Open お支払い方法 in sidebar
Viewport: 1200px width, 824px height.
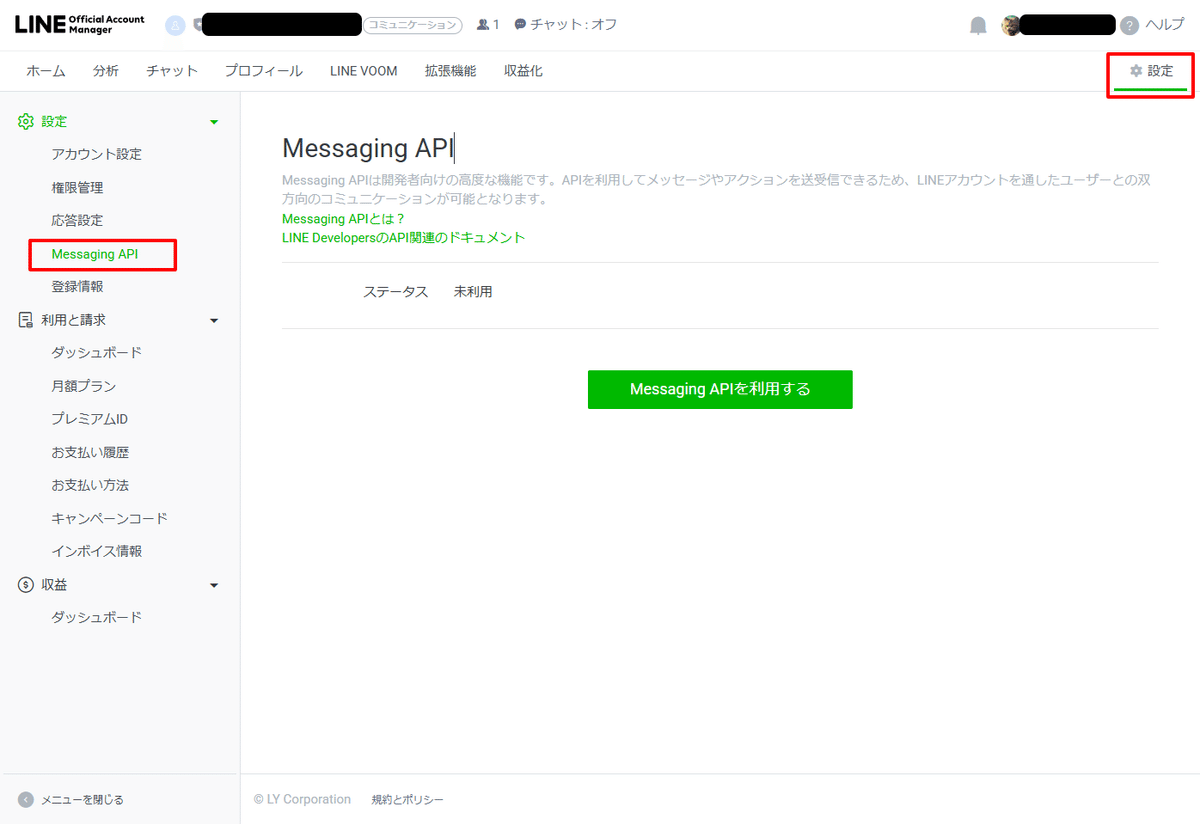pyautogui.click(x=90, y=485)
